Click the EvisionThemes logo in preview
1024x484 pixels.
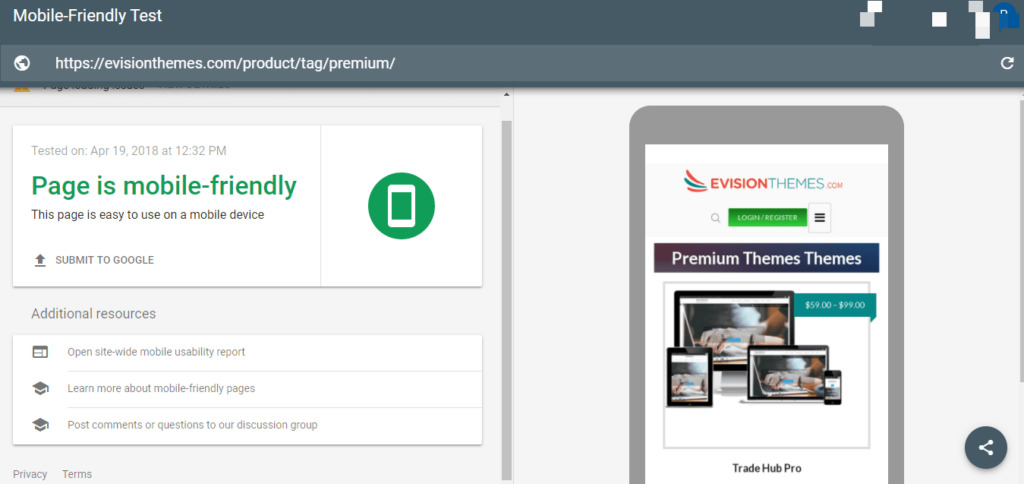(x=763, y=181)
